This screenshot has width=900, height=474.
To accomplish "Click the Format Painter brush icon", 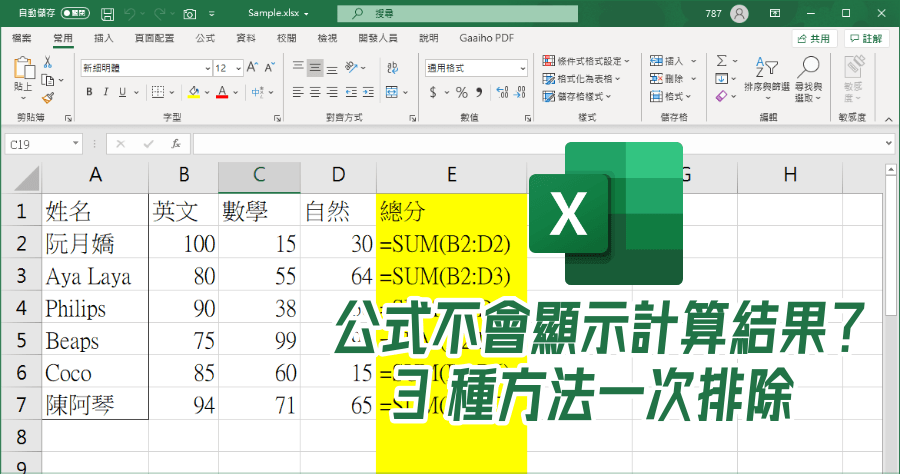I will [48, 98].
